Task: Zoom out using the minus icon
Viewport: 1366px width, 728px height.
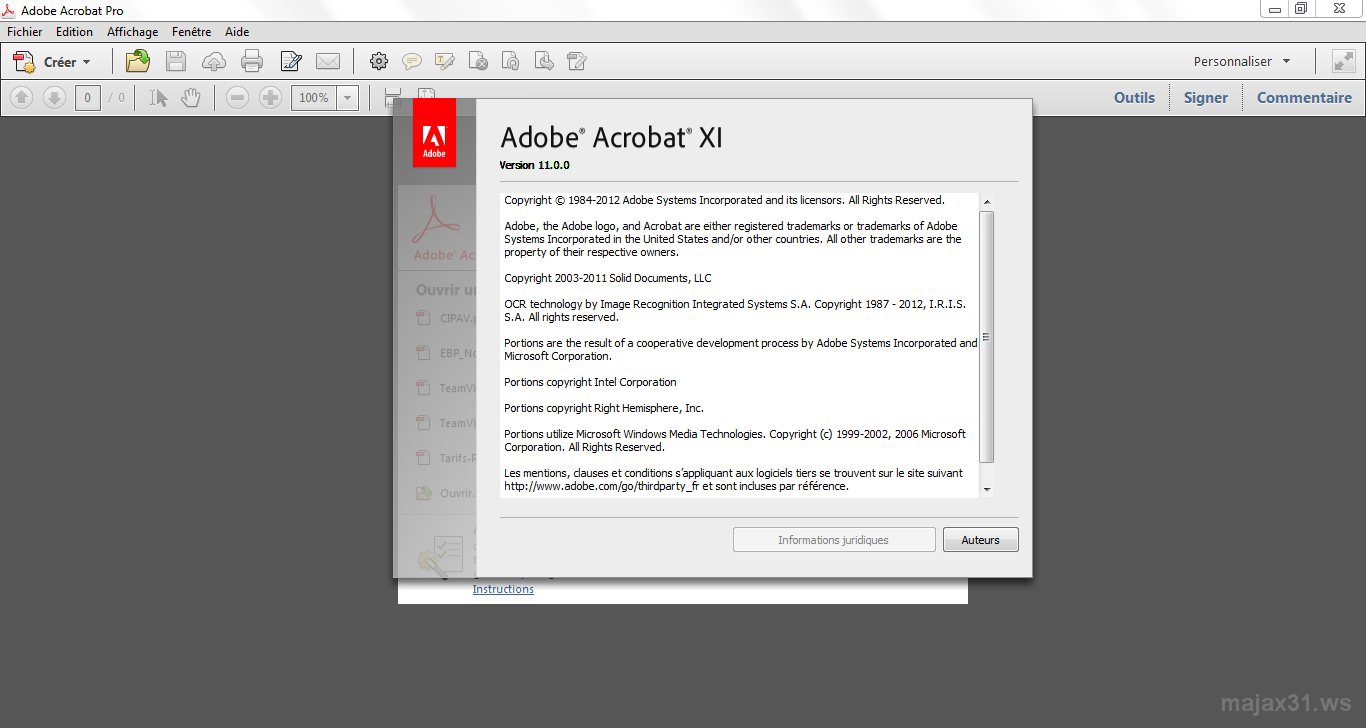Action: [237, 97]
